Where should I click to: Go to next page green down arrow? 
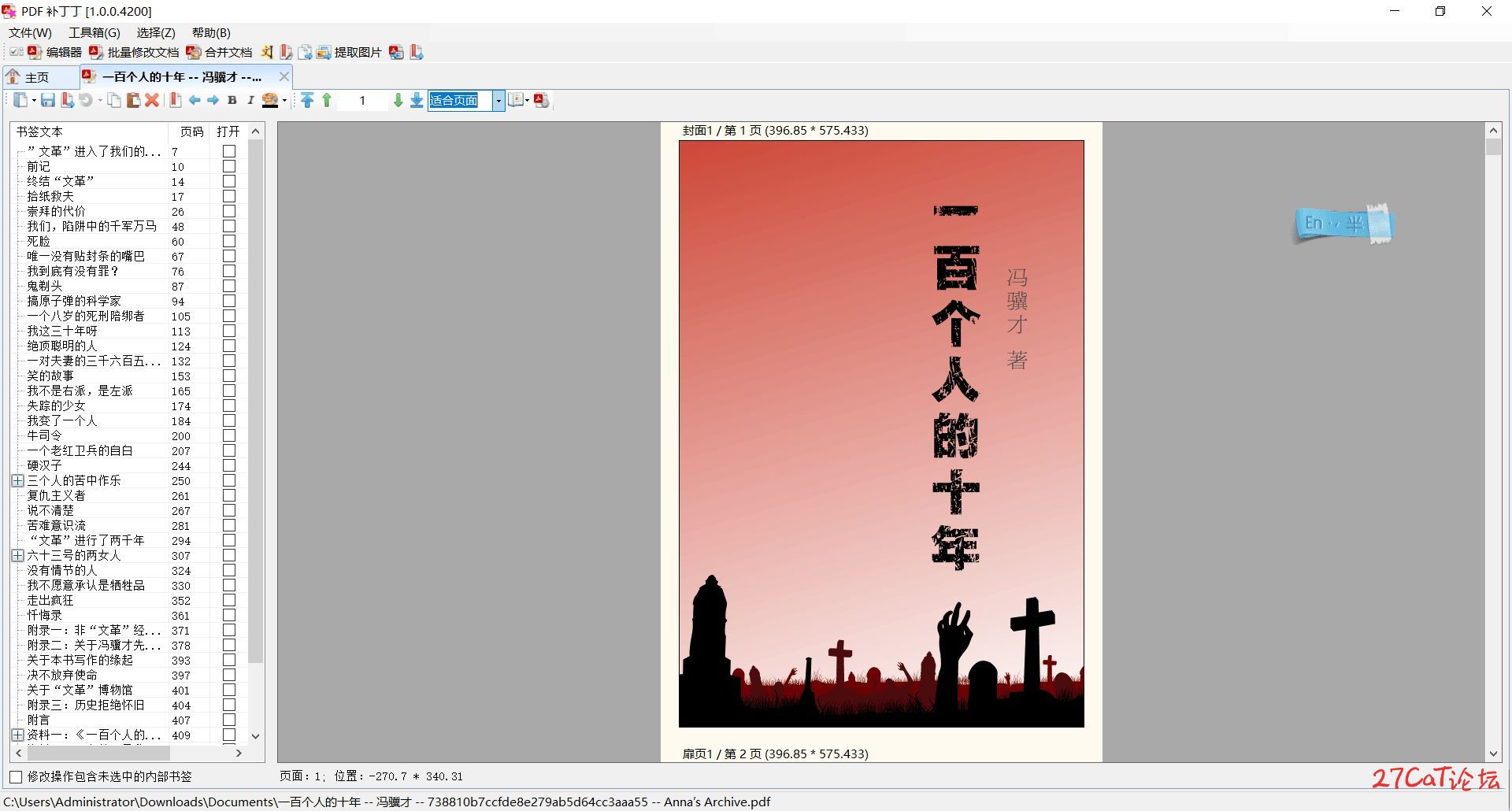tap(398, 100)
